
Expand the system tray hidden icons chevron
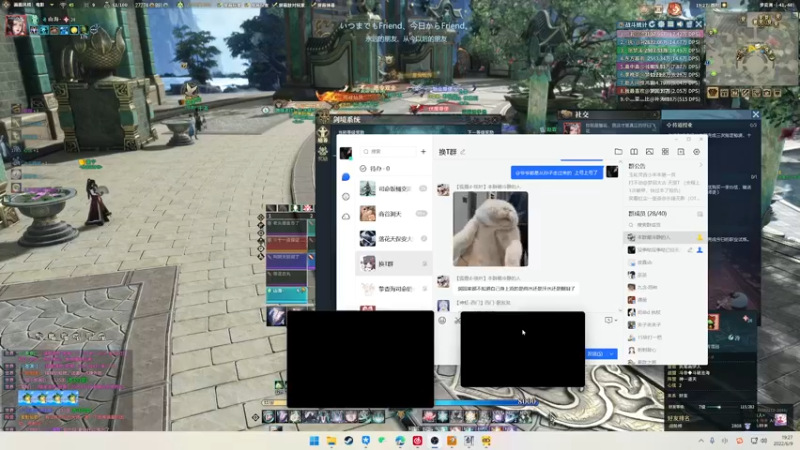tap(701, 440)
